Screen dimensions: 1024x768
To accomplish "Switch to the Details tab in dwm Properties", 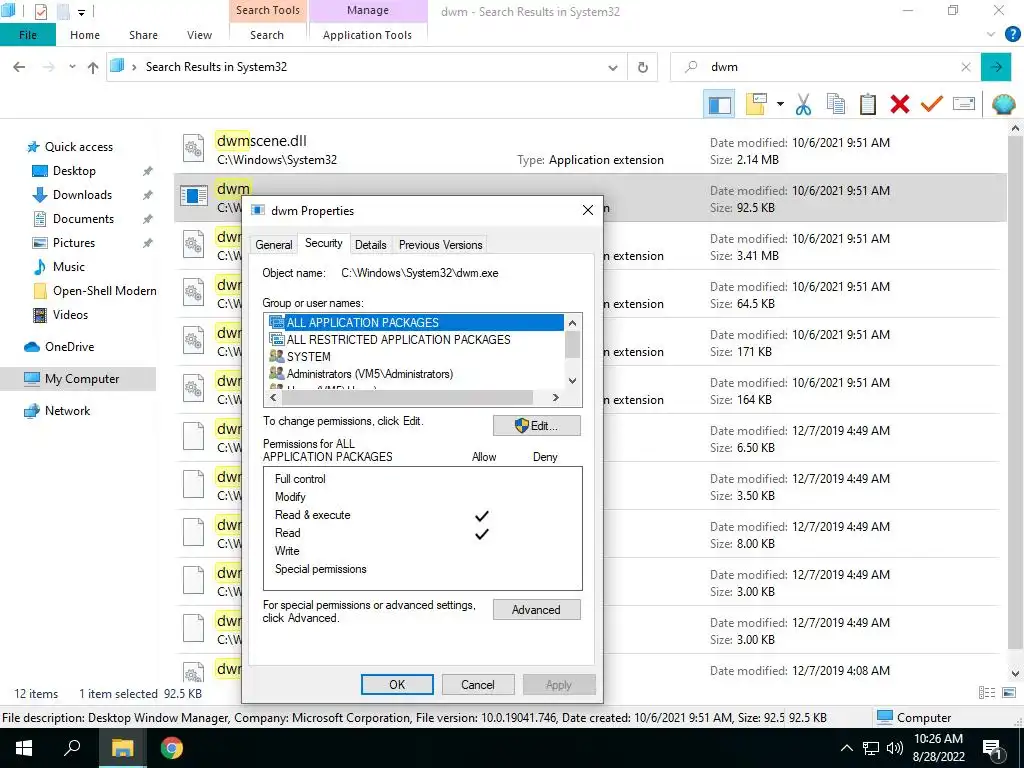I will 370,245.
